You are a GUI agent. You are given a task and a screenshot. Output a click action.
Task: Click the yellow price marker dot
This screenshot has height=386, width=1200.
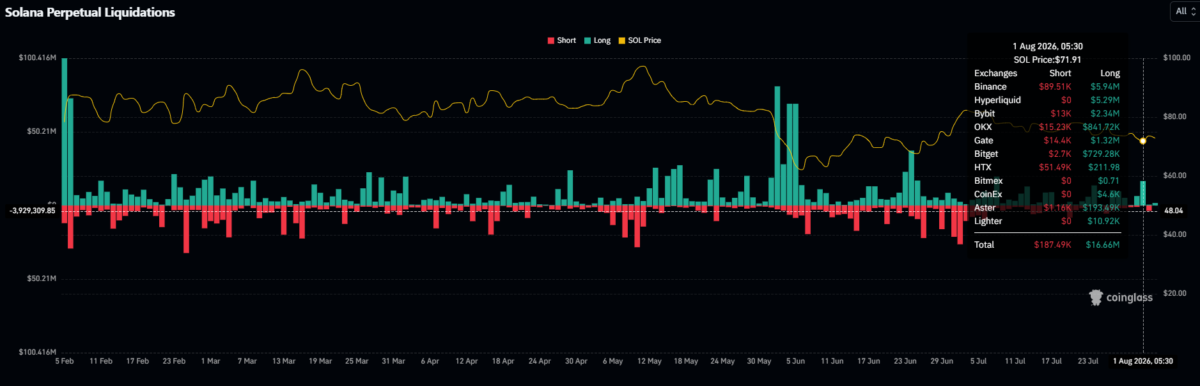[x=1143, y=140]
